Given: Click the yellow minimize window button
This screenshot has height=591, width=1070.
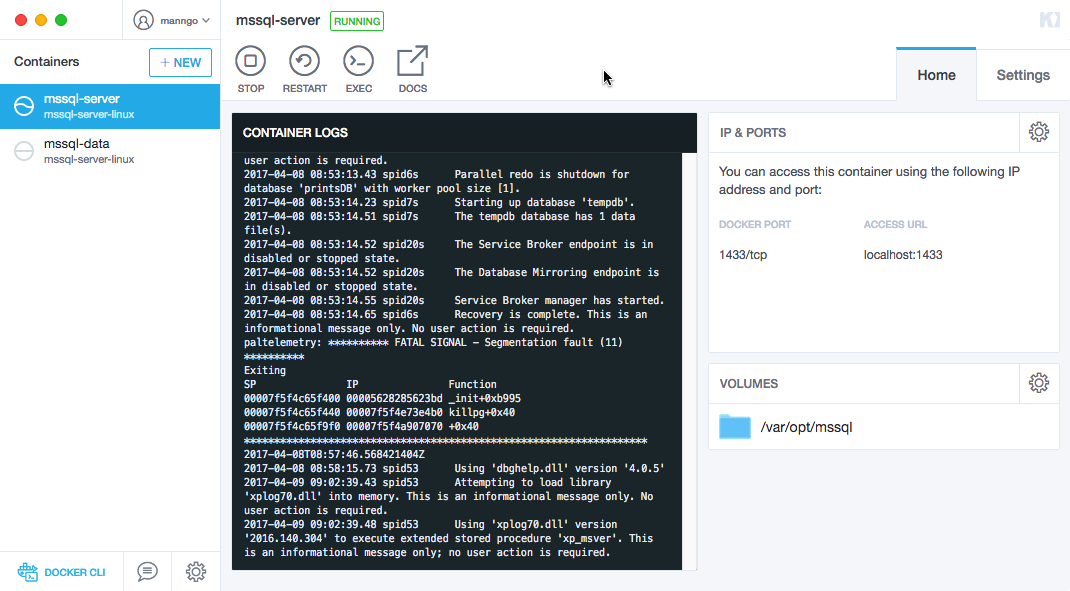Looking at the screenshot, I should click(41, 20).
